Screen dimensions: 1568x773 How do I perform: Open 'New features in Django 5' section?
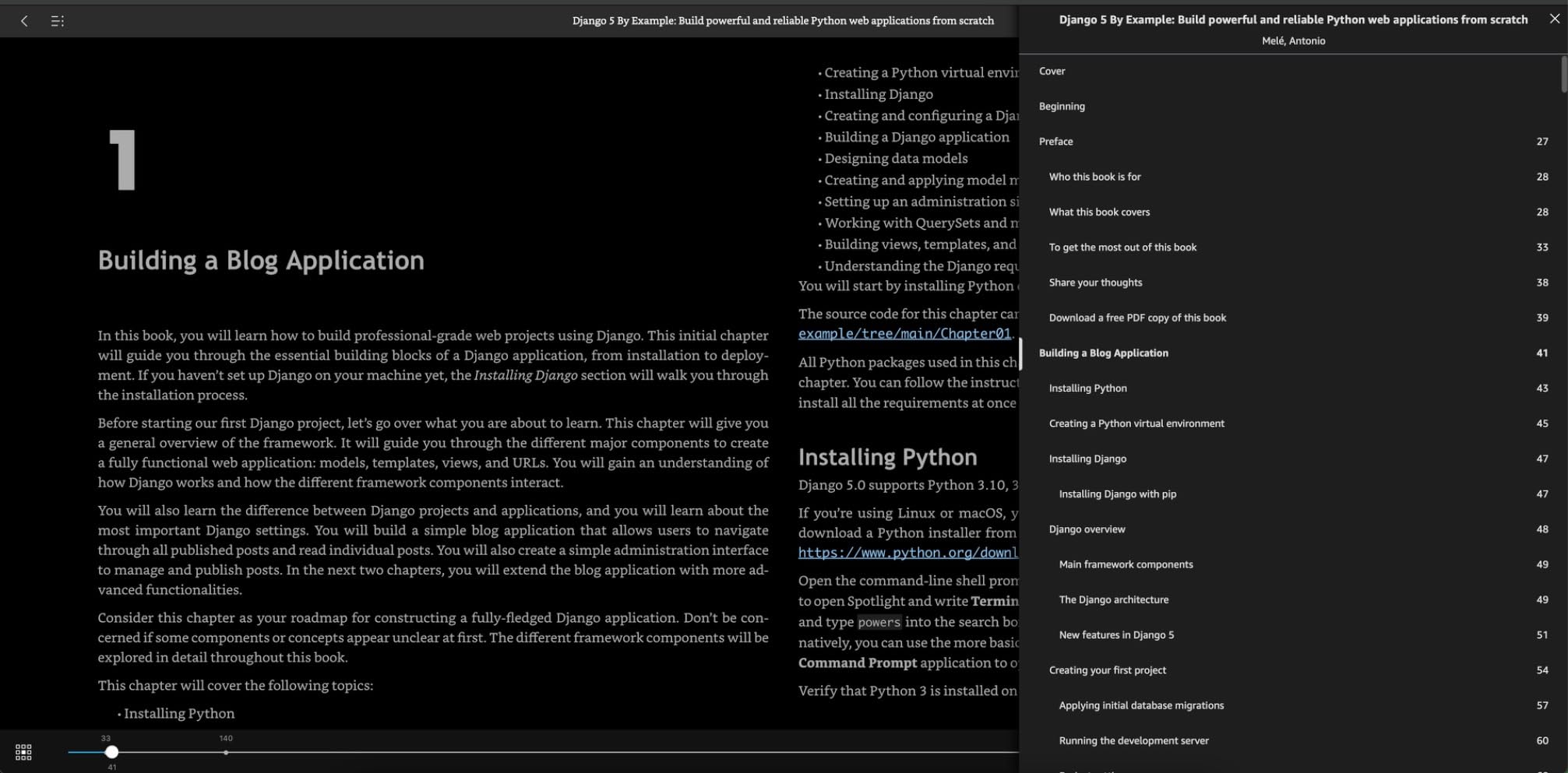click(1115, 634)
